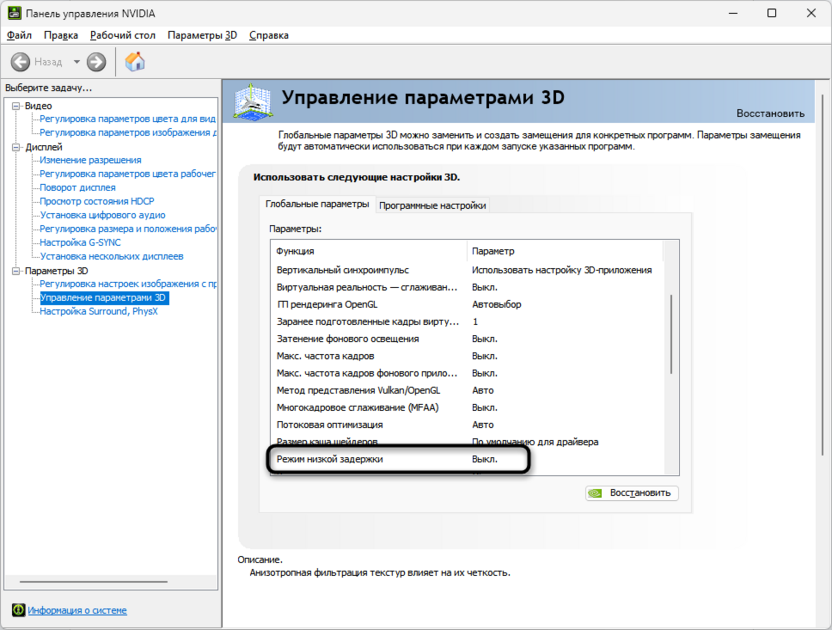Viewport: 832px width, 630px height.
Task: Click the system information icon
Action: pyautogui.click(x=18, y=610)
